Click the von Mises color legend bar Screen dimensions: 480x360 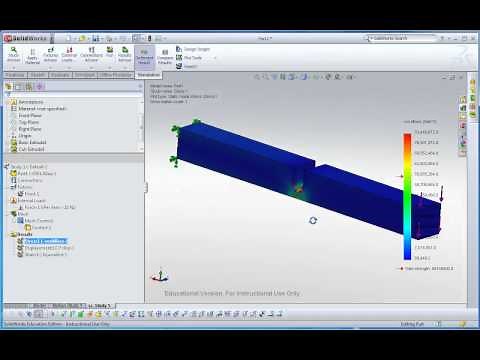point(407,196)
